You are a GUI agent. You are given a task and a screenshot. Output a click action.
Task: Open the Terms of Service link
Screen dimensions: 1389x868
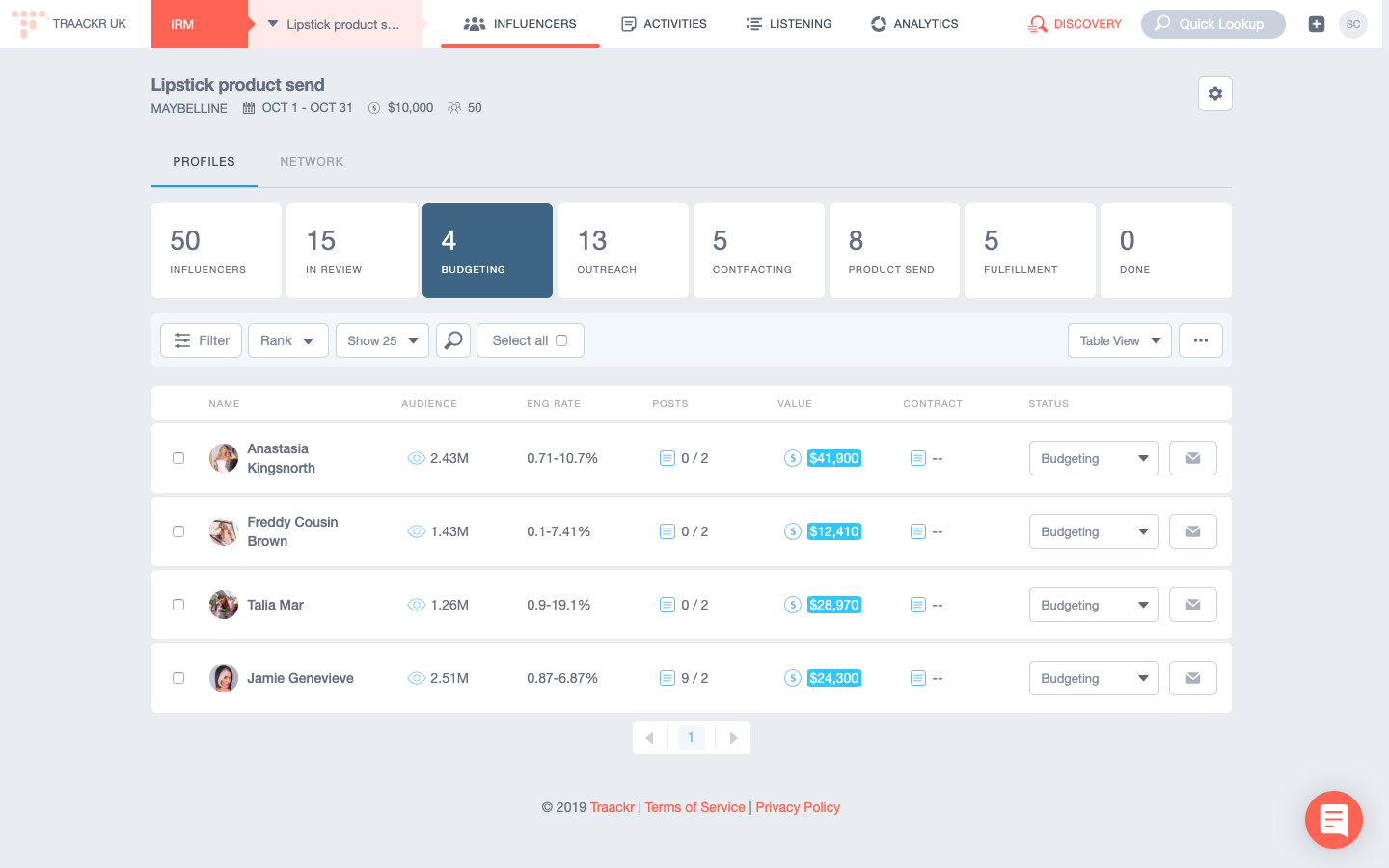(694, 807)
